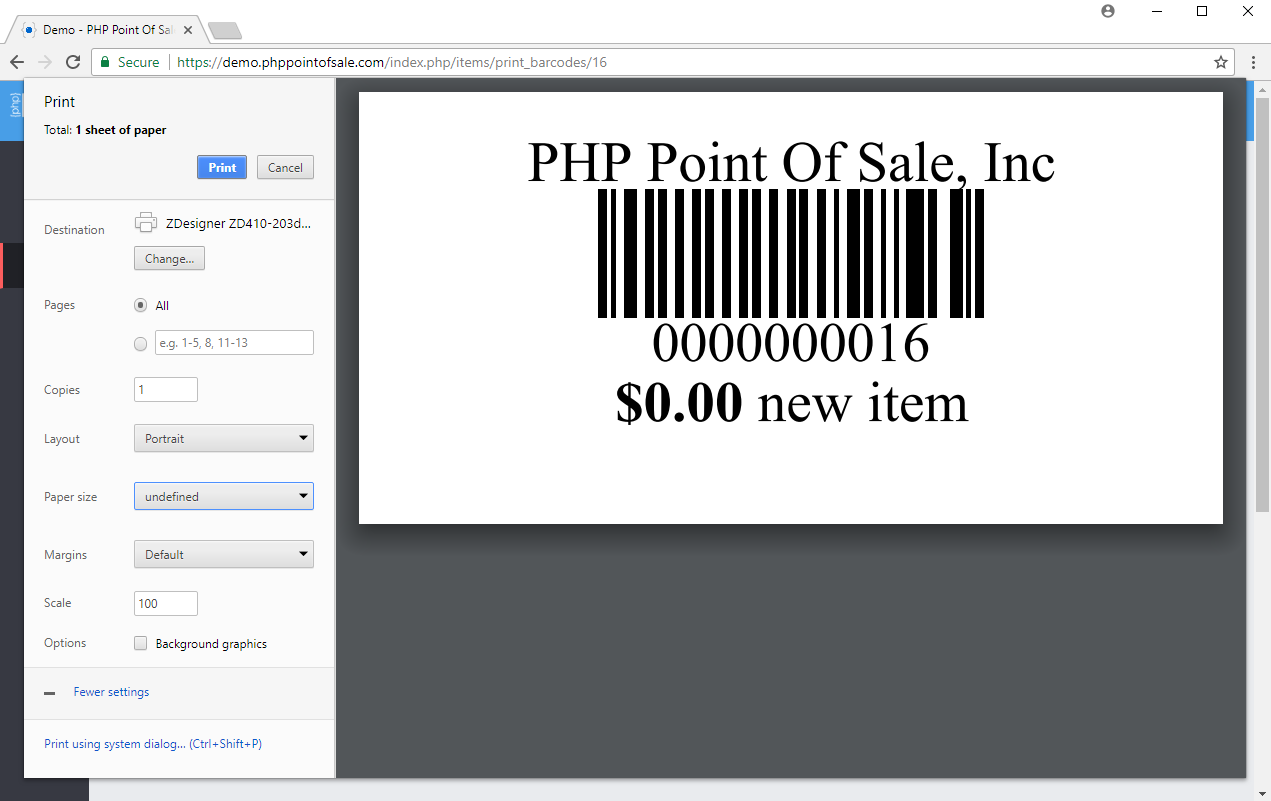Click the Scale value field

point(166,603)
